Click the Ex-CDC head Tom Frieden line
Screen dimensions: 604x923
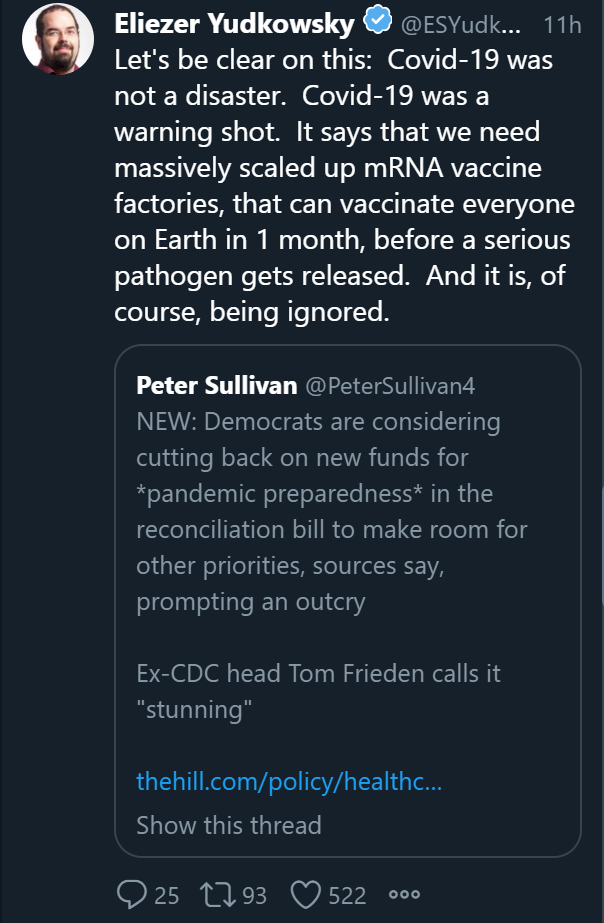(x=318, y=673)
